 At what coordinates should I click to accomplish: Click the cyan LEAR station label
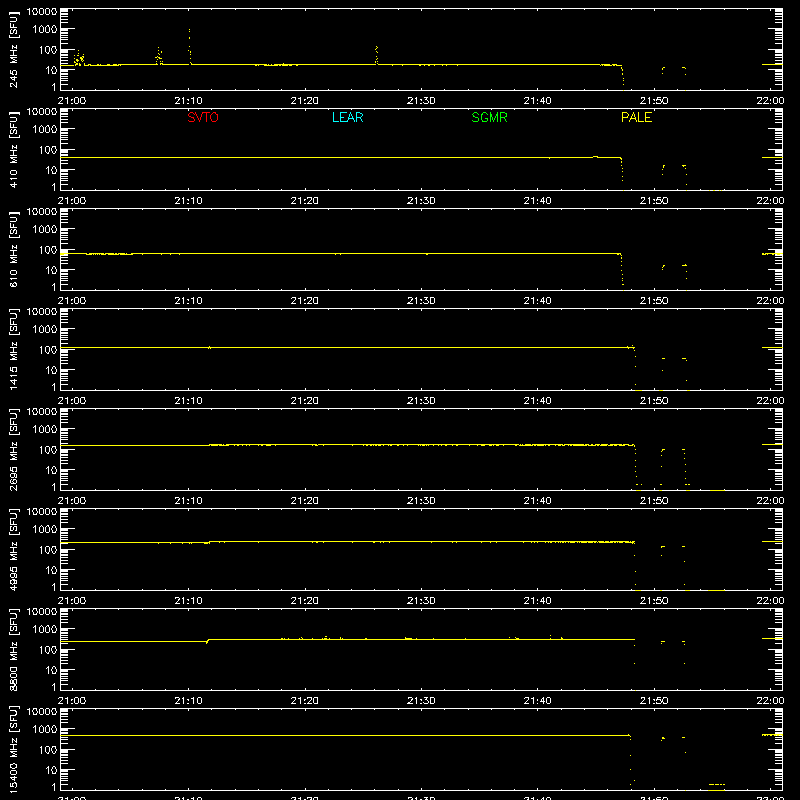[347, 117]
